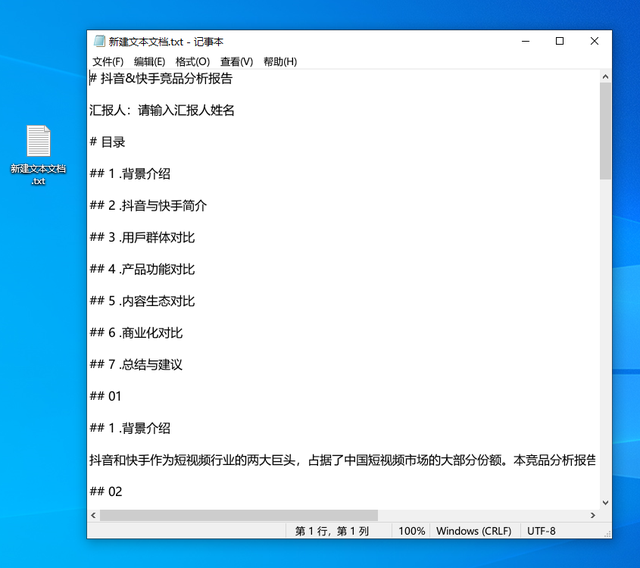
Task: Minimize the Notepad window
Action: [x=526, y=41]
